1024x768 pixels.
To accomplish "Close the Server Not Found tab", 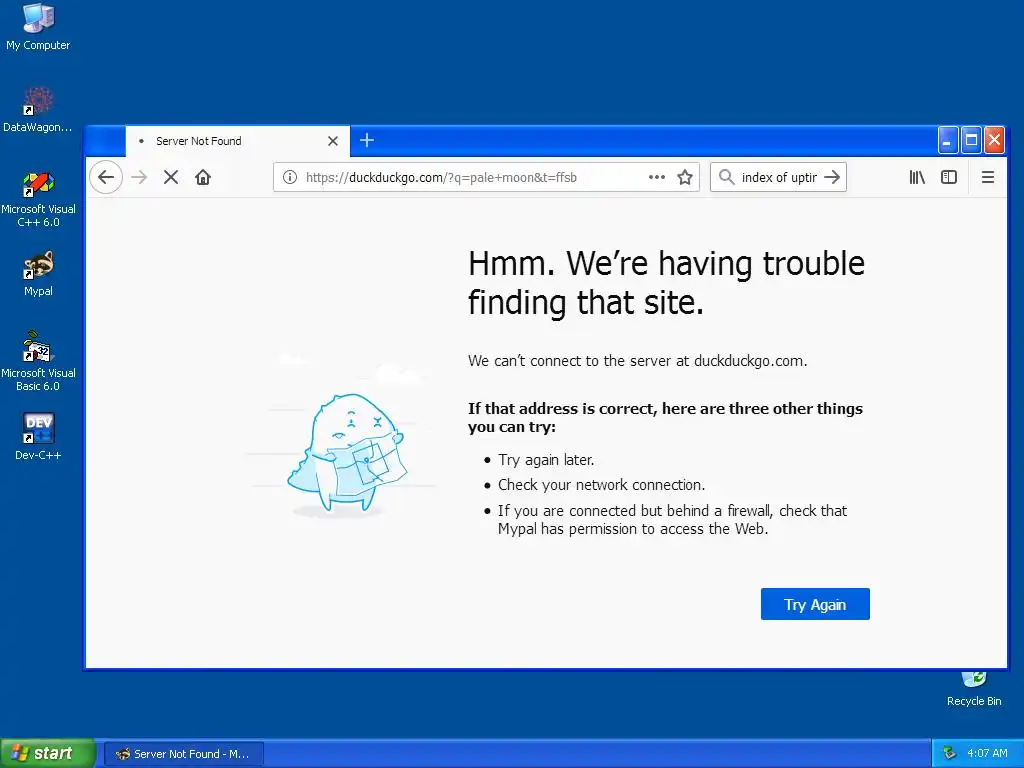I will (333, 141).
